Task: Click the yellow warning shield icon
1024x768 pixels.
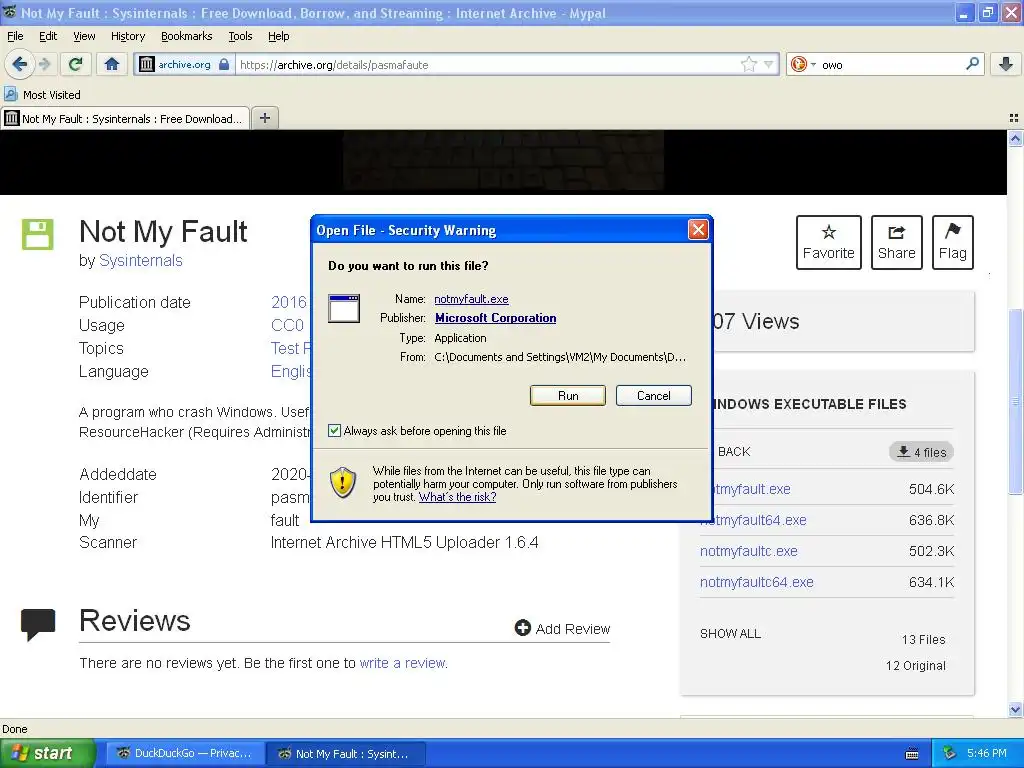Action: coord(343,482)
